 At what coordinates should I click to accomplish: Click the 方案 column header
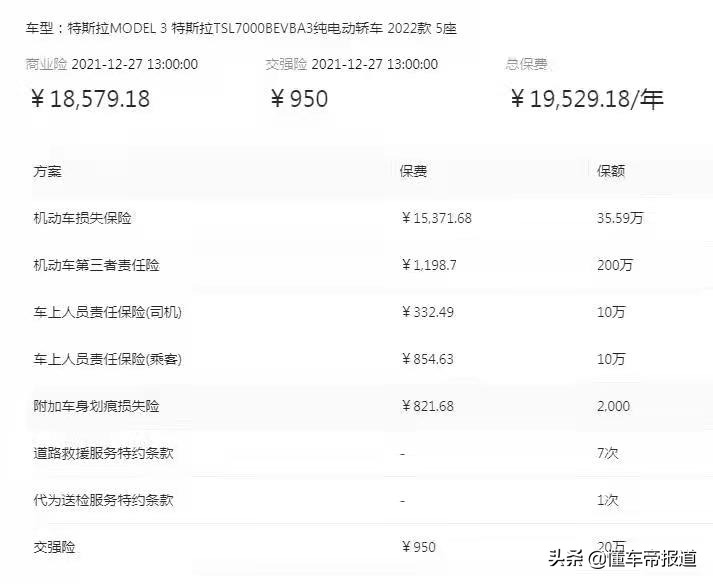47,171
